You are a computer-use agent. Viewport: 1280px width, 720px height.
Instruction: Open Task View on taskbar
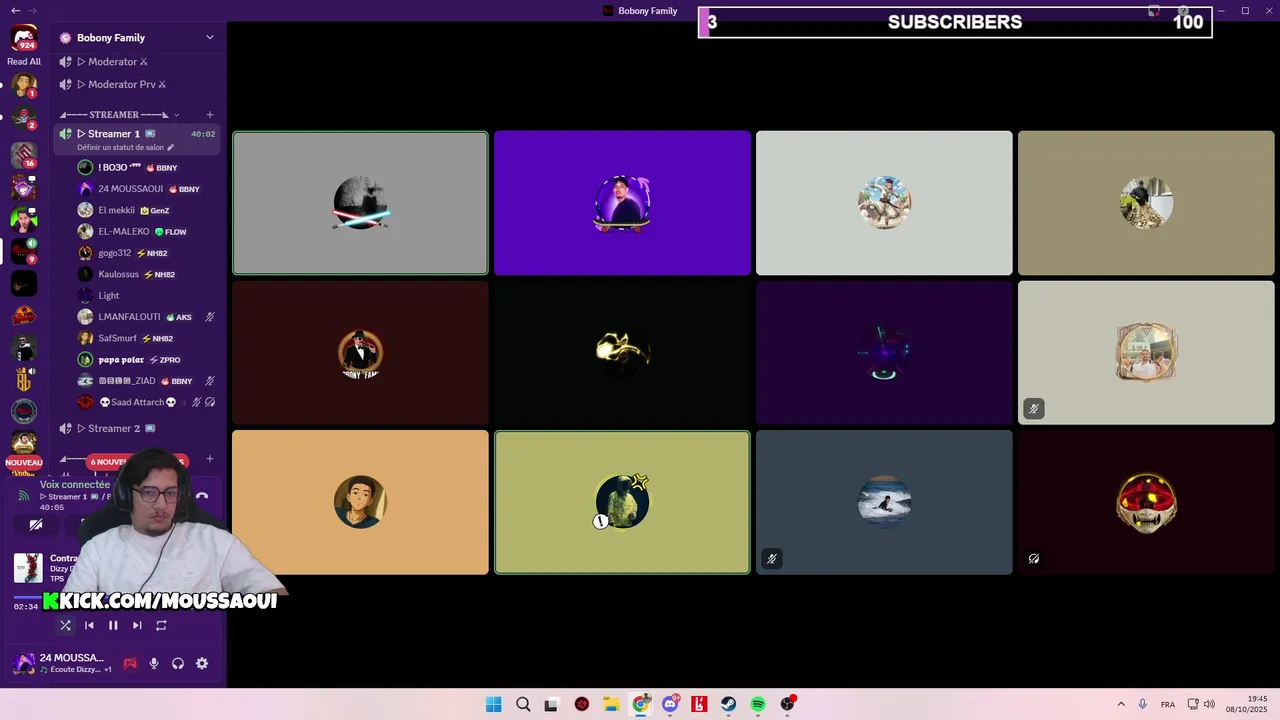click(551, 704)
